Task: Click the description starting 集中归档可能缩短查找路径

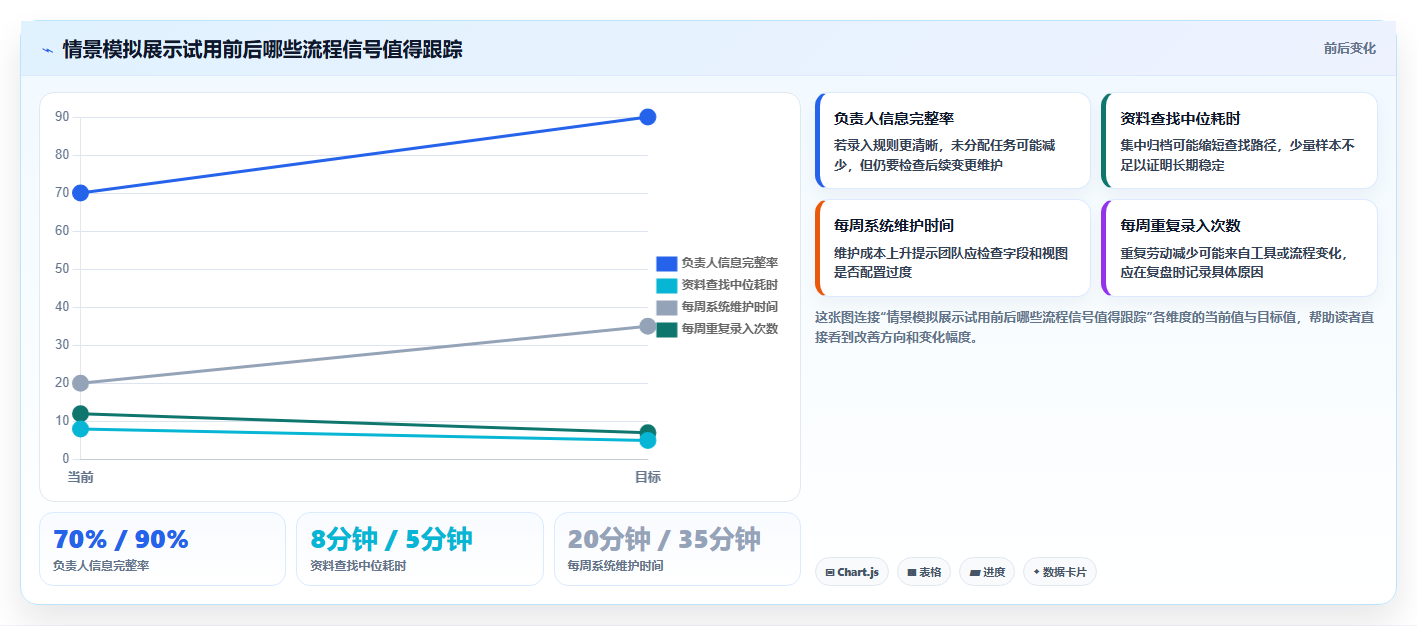Action: (1238, 155)
